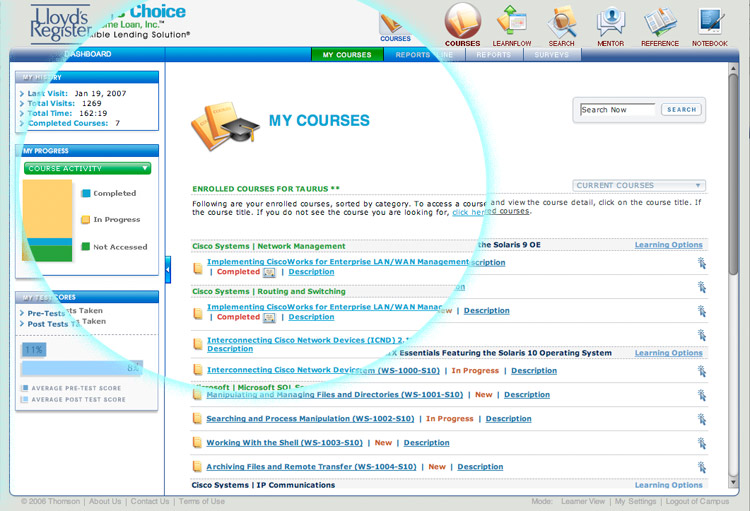Screen dimensions: 750x511
Task: Click the arrow beside Completed Courses
Action: (22, 123)
